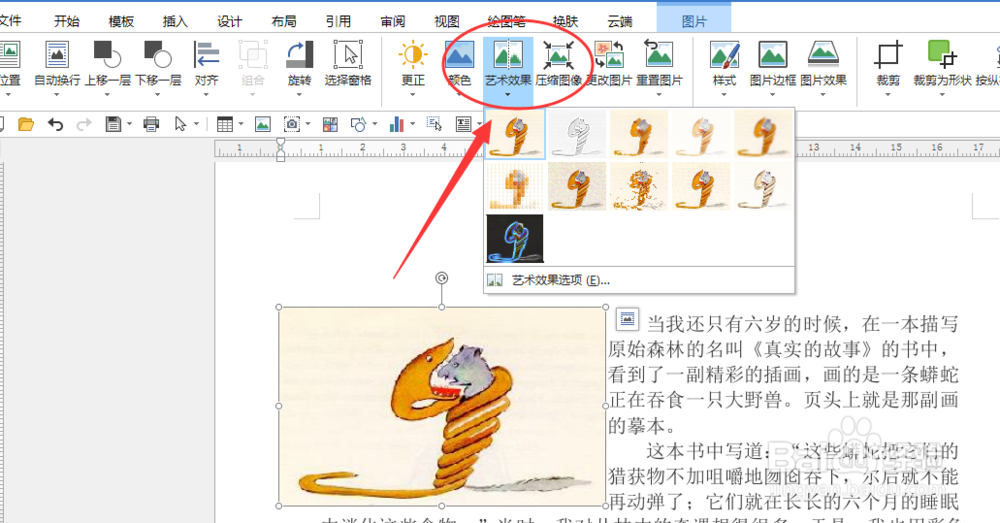The height and width of the screenshot is (523, 1000).
Task: Click the layout options icon beside the picture
Action: coord(627,318)
